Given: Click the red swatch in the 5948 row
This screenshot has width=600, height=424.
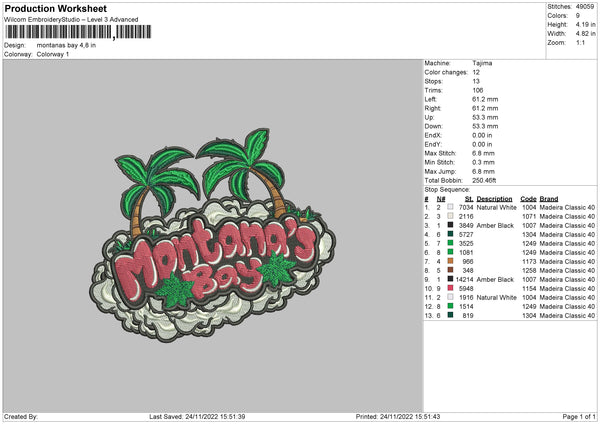Looking at the screenshot, I should [450, 288].
